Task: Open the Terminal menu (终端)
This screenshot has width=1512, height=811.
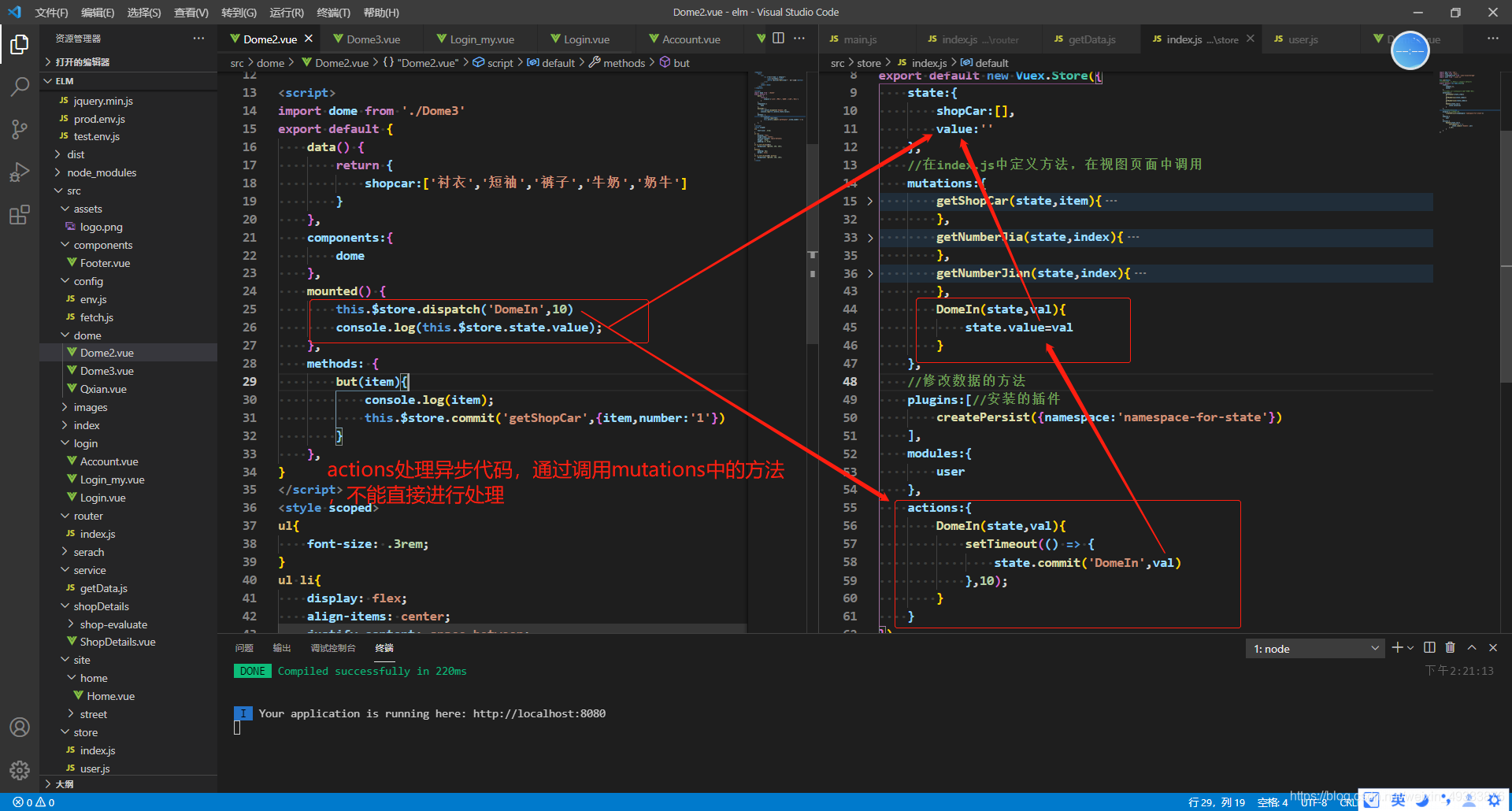Action: pyautogui.click(x=334, y=13)
